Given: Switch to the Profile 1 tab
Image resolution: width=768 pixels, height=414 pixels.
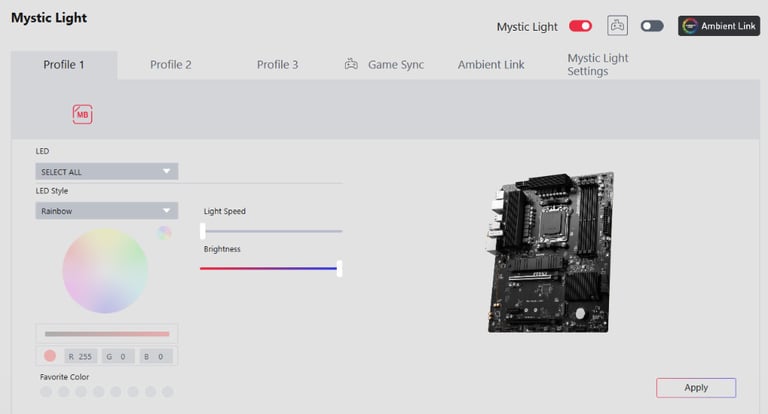Looking at the screenshot, I should [x=64, y=65].
